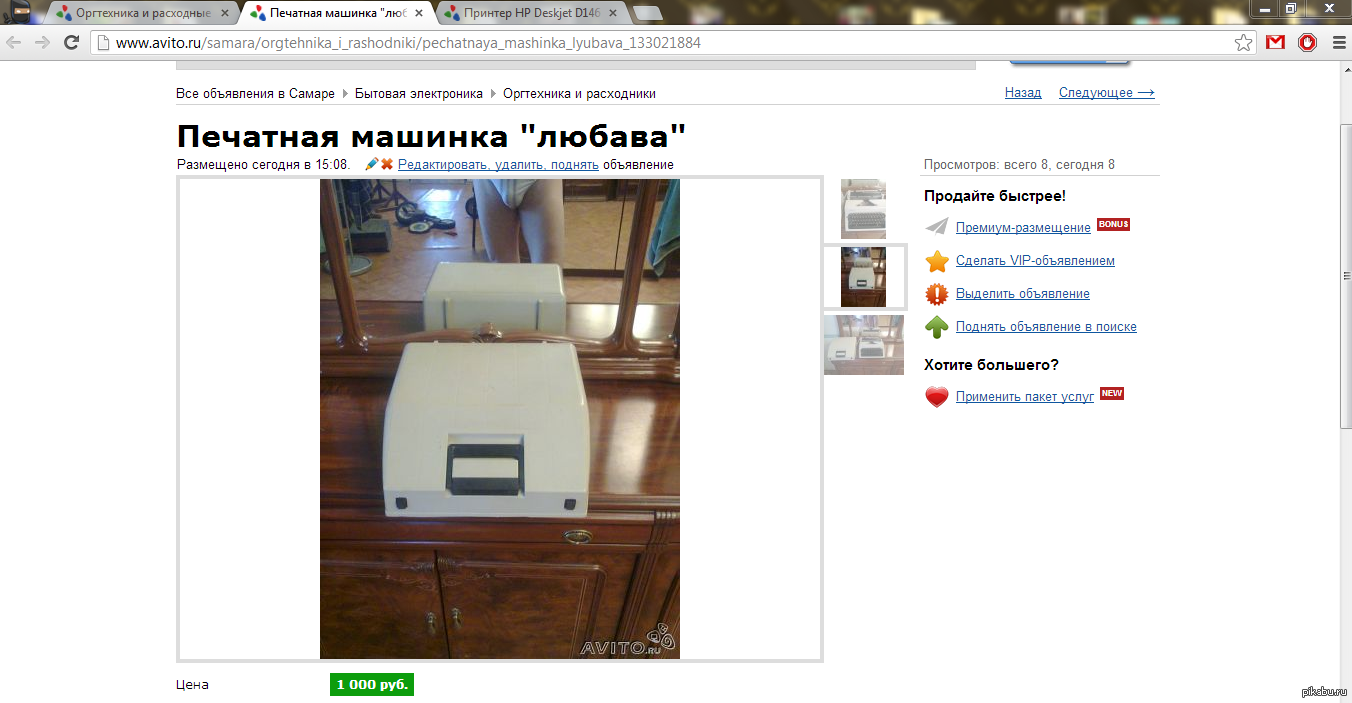Select the first typewriter thumbnail
The image size is (1352, 703).
863,209
